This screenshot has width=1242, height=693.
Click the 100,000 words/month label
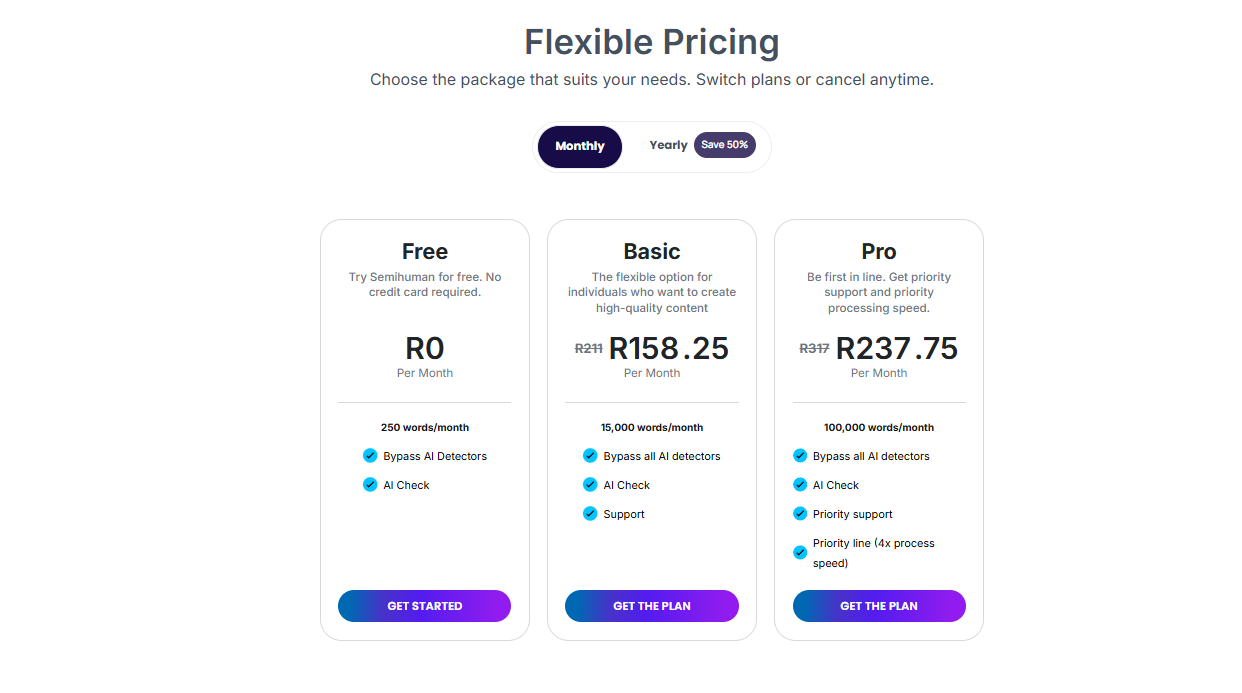878,428
